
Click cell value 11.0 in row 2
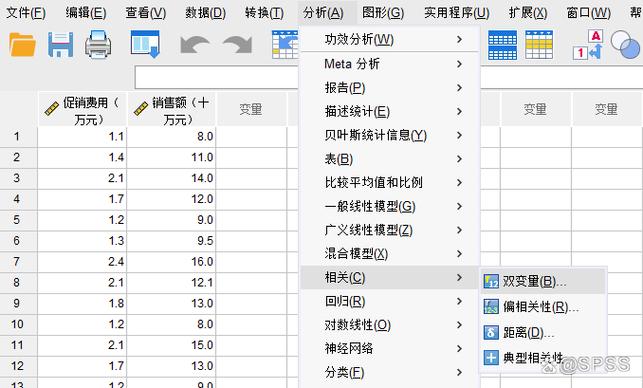[x=171, y=157]
